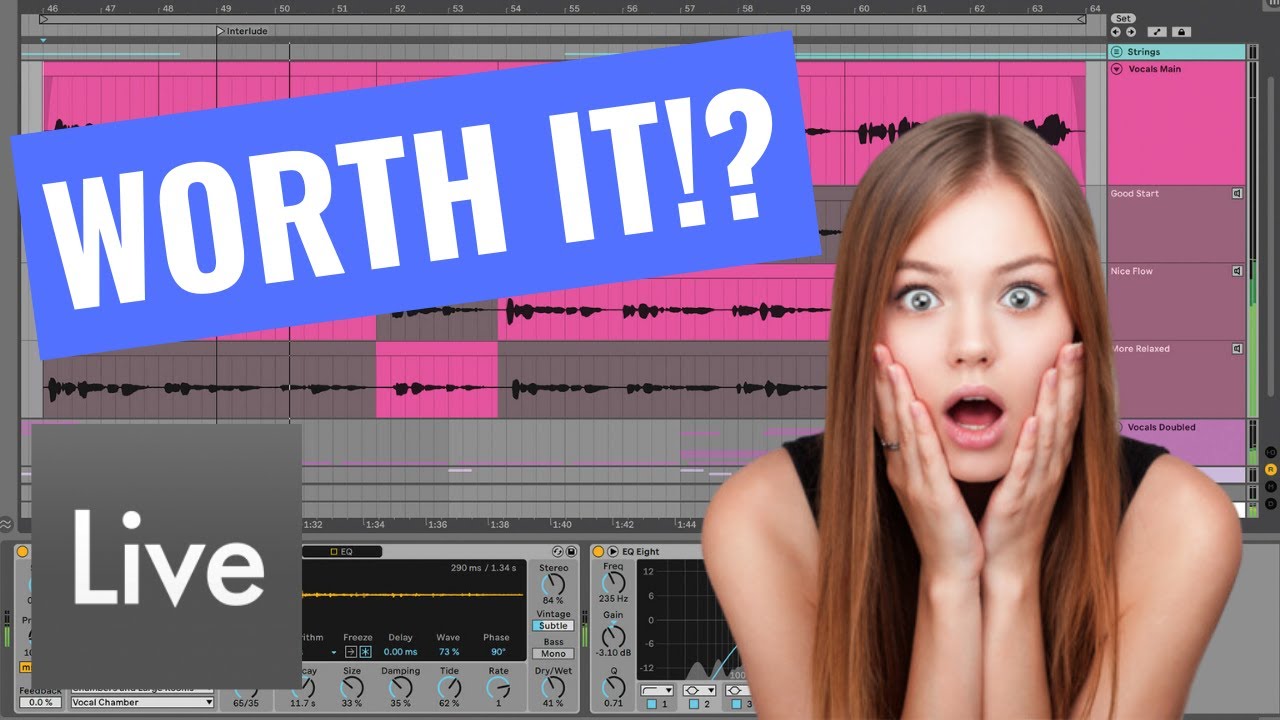This screenshot has width=1280, height=720.
Task: Open EQ band 1 filter type dropdown
Action: [655, 690]
